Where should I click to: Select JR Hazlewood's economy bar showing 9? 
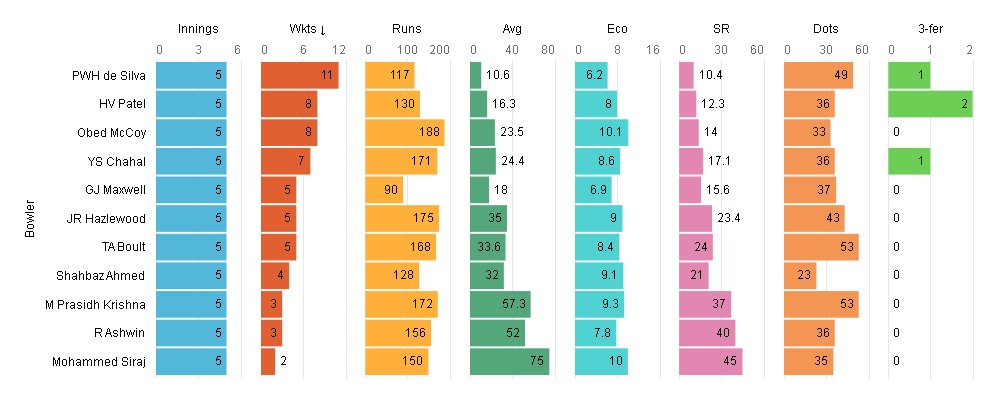(599, 218)
